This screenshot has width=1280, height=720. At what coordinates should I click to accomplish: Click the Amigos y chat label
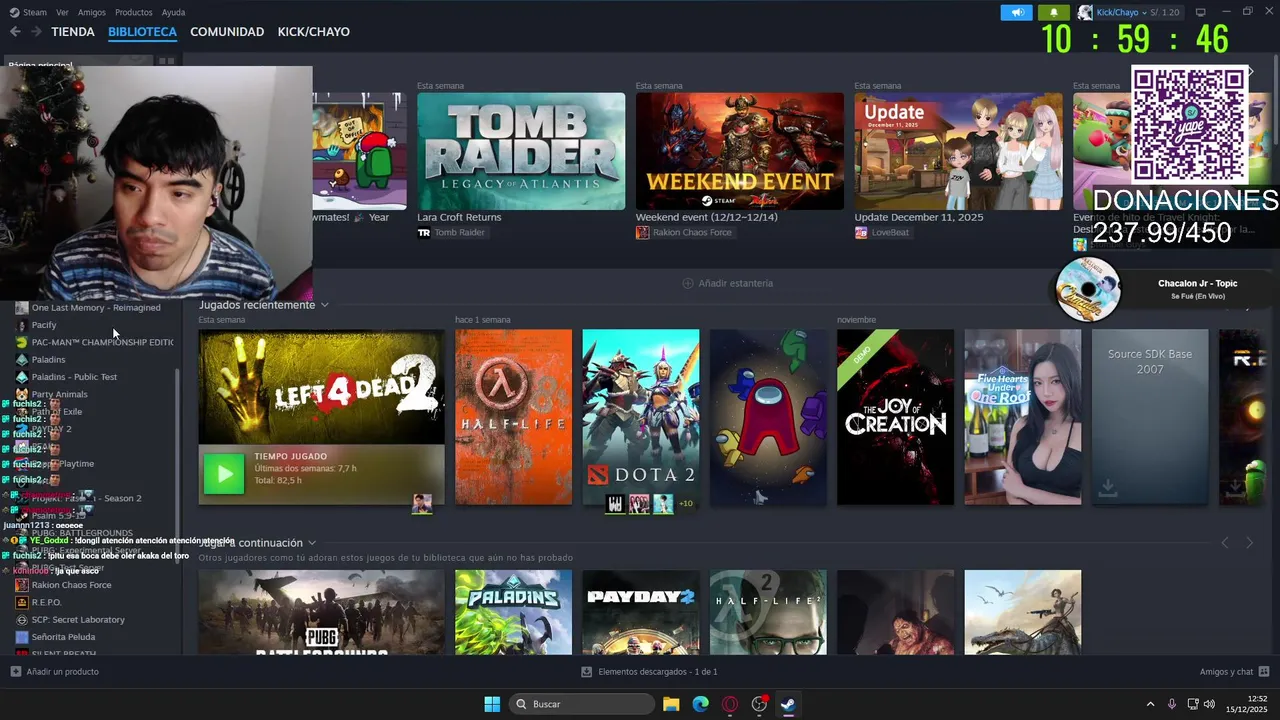click(x=1226, y=671)
